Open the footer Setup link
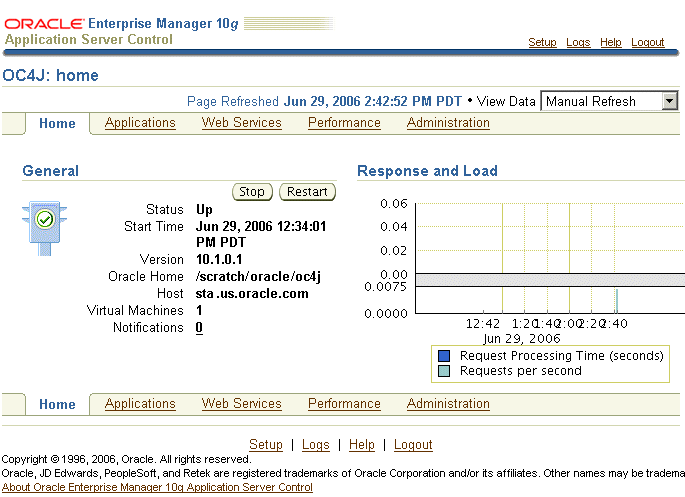The height and width of the screenshot is (497, 685). (x=266, y=445)
